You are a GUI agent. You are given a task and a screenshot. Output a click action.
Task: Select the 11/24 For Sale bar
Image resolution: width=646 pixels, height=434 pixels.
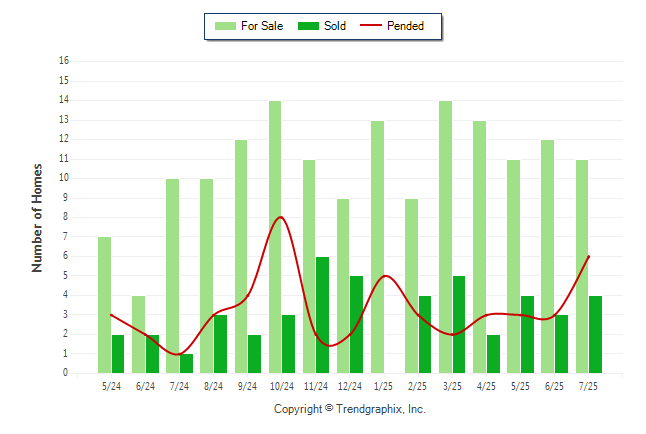[309, 266]
